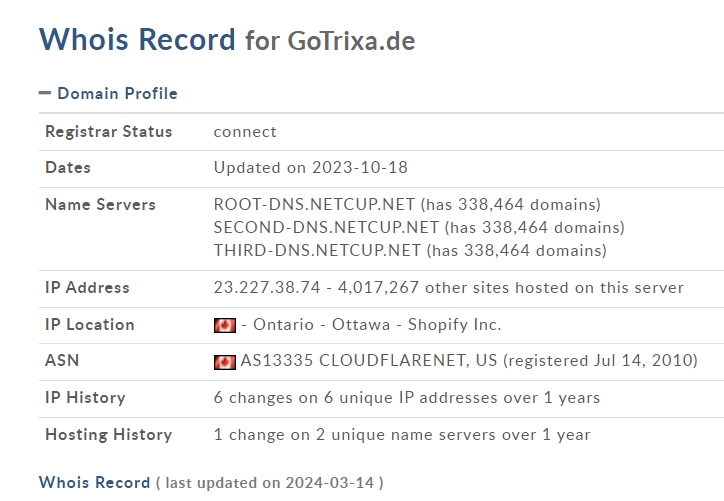Click the Name Servers label

click(x=100, y=205)
